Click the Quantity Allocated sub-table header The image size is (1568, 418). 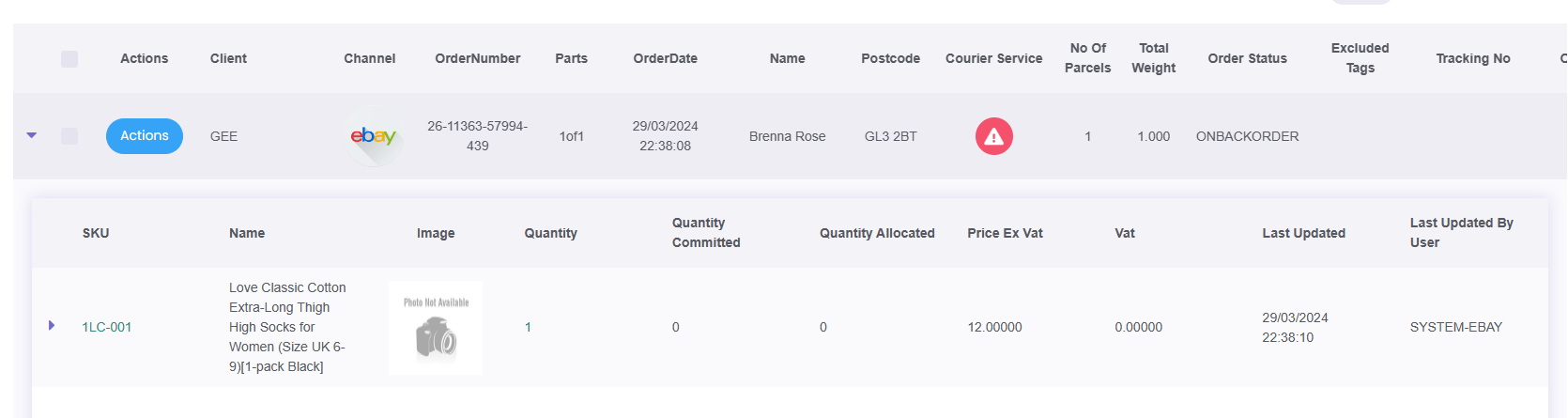[877, 233]
